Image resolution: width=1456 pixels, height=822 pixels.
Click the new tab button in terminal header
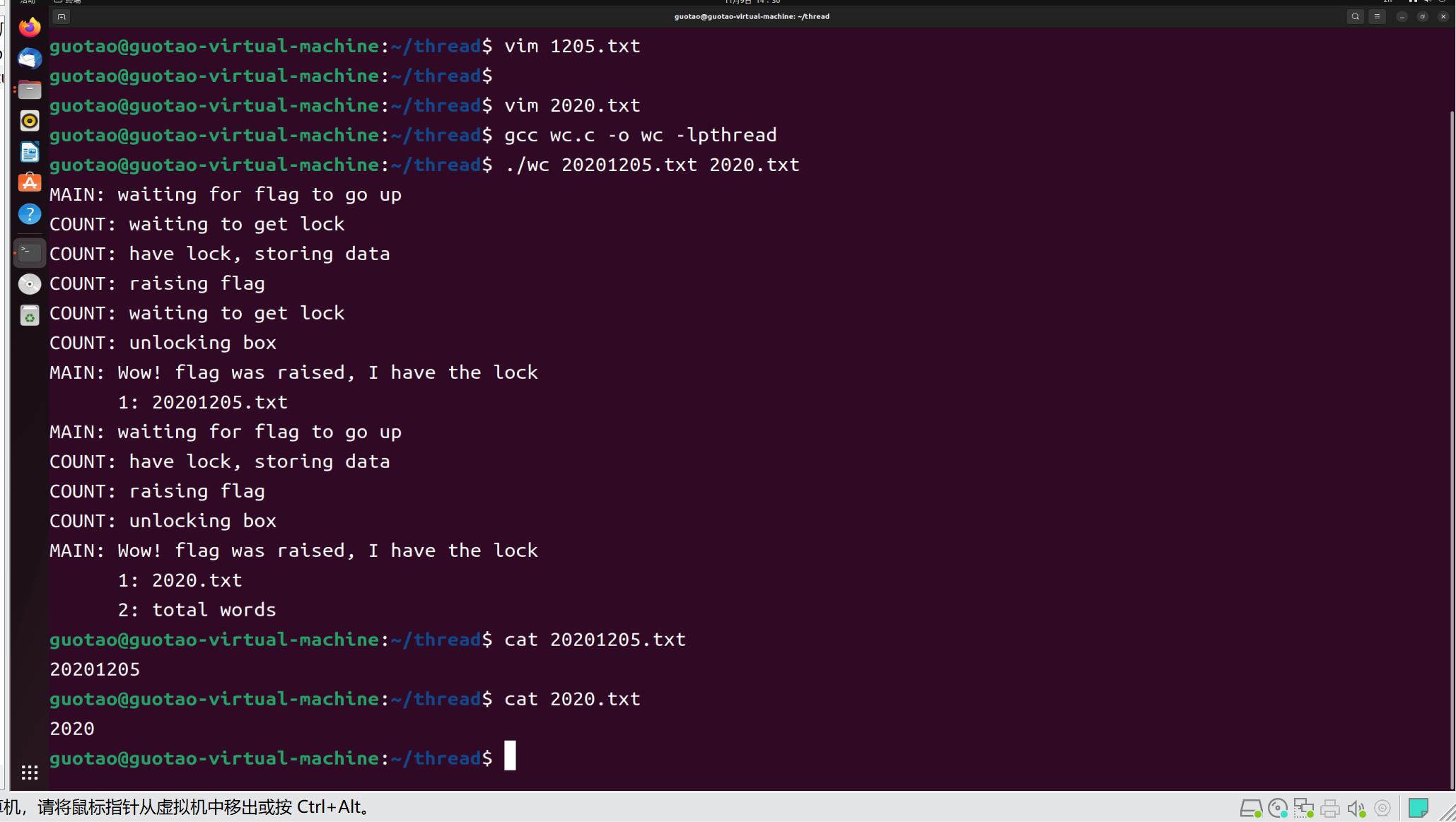click(62, 17)
